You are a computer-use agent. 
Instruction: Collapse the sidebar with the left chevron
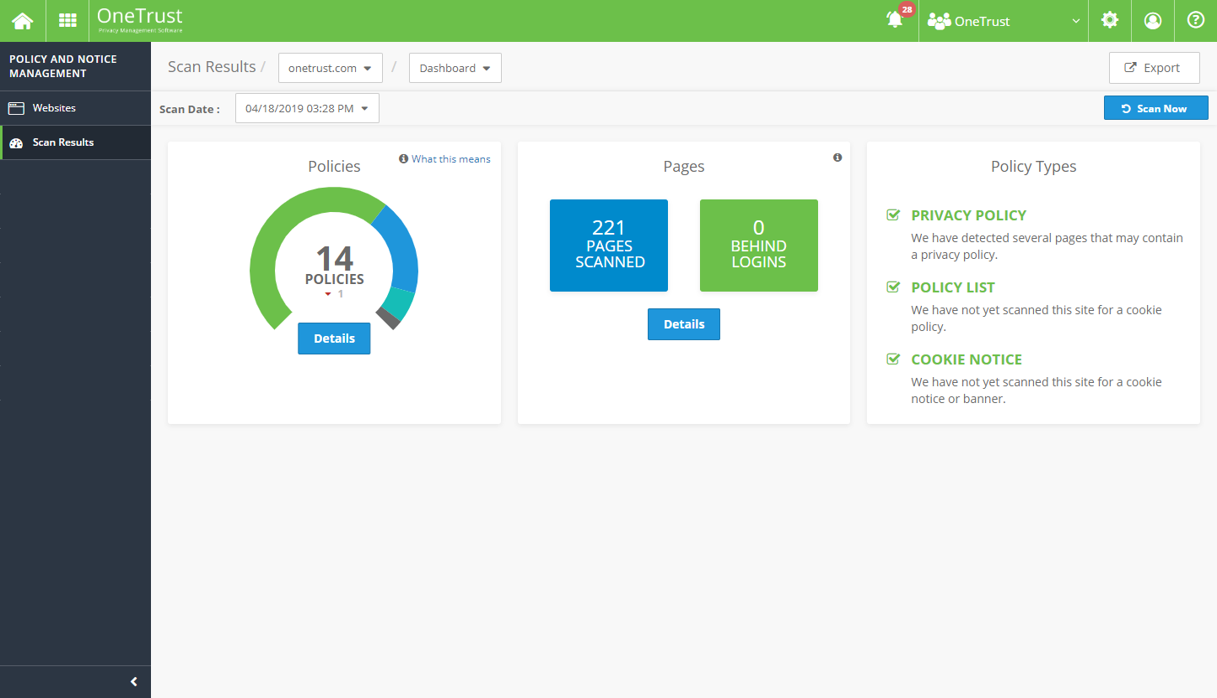coord(134,682)
